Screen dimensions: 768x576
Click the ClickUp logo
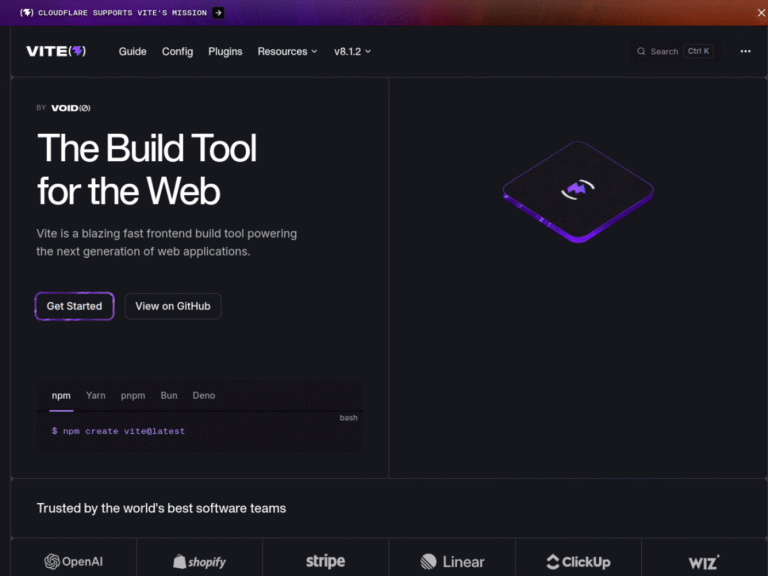(578, 562)
